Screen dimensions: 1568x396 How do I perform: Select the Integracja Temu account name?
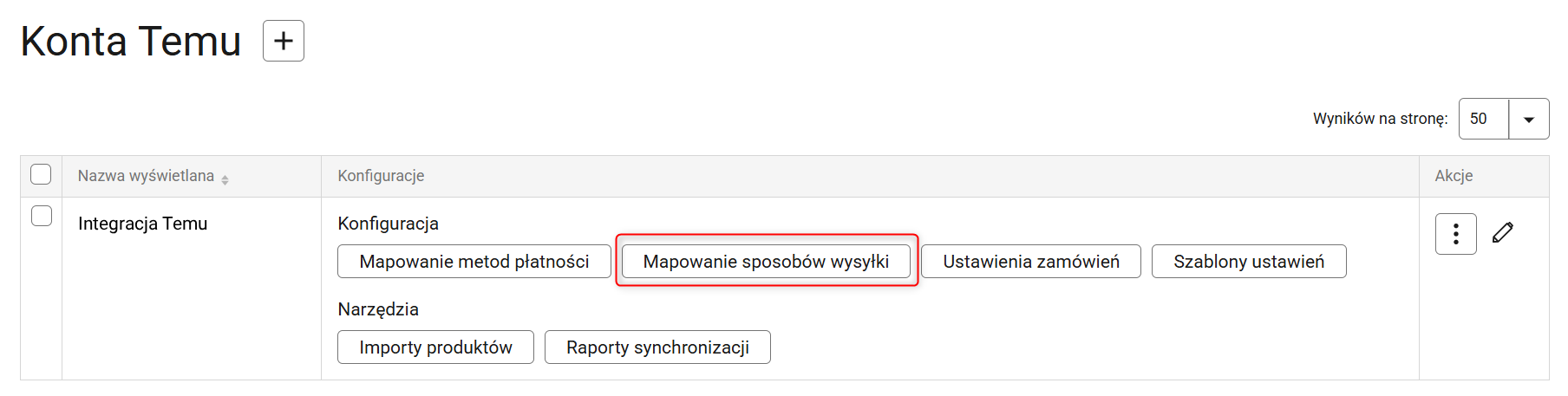(143, 224)
